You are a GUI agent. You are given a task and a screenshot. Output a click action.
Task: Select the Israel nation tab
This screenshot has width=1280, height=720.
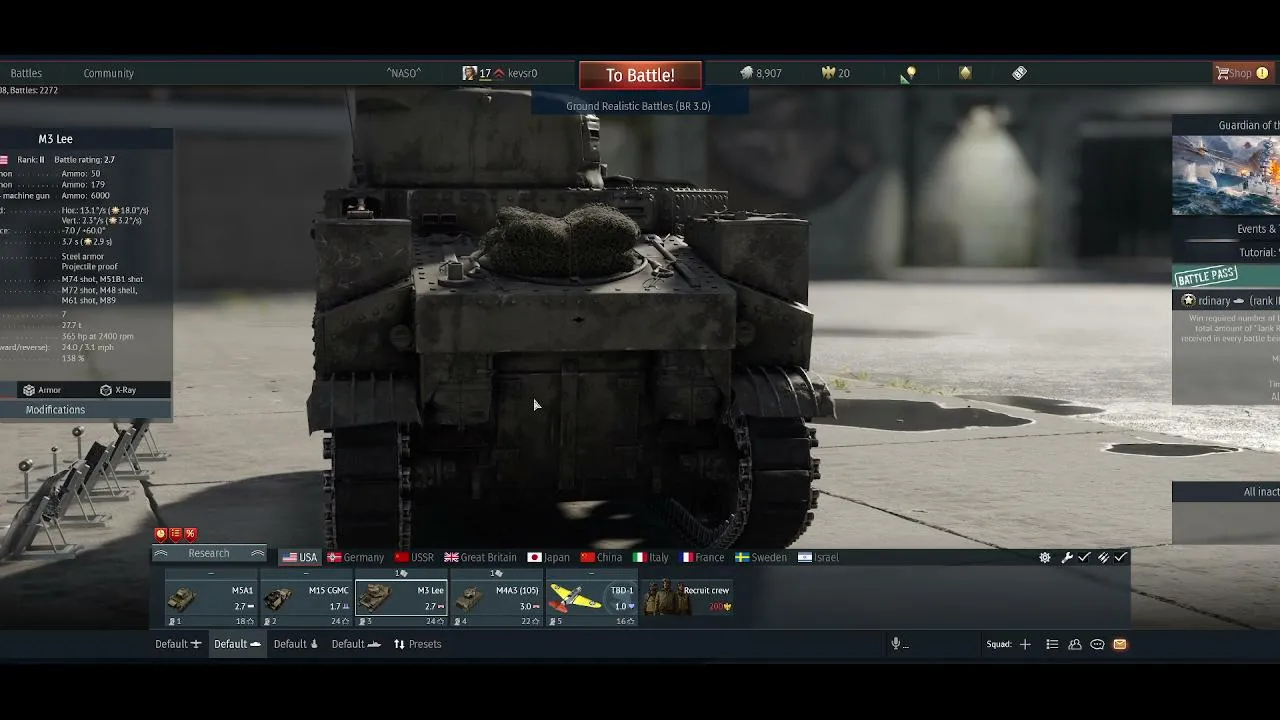(x=819, y=557)
